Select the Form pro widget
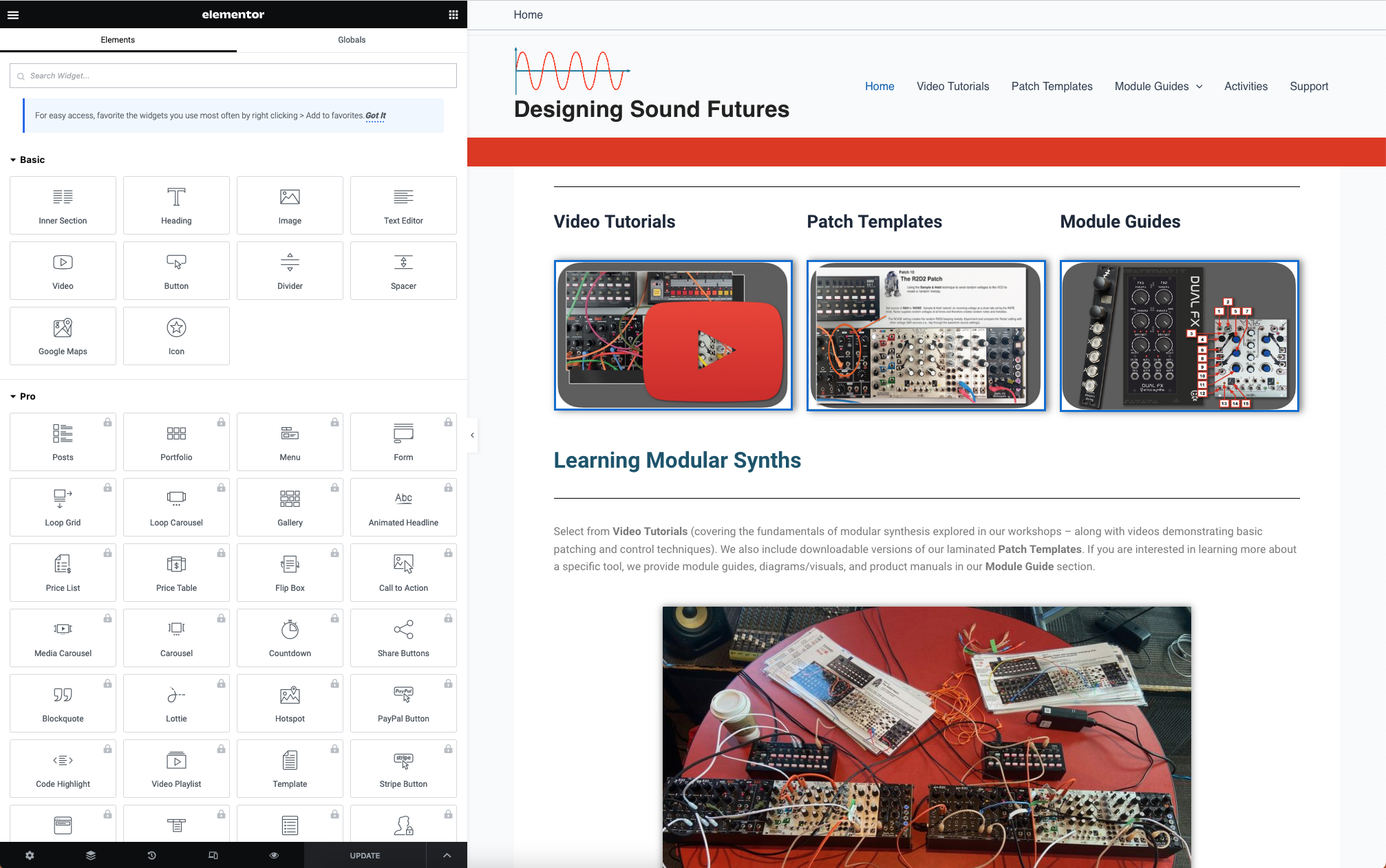The width and height of the screenshot is (1386, 868). coord(403,442)
